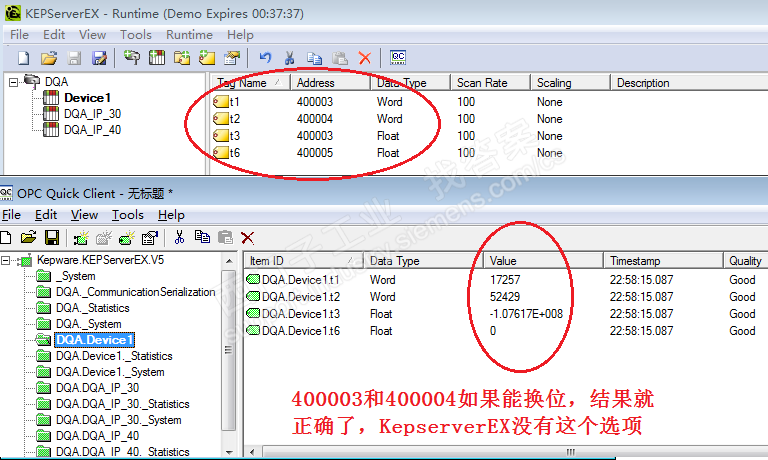
Task: Sort by Address column header
Action: coord(330,83)
